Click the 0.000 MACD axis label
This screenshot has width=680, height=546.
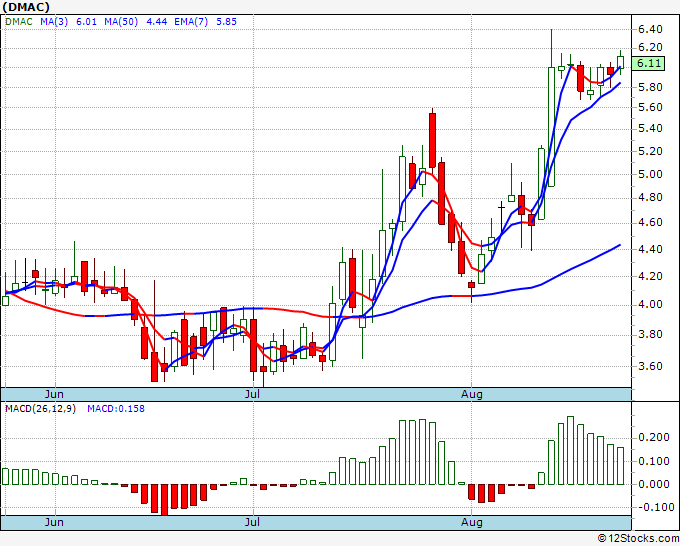(654, 484)
